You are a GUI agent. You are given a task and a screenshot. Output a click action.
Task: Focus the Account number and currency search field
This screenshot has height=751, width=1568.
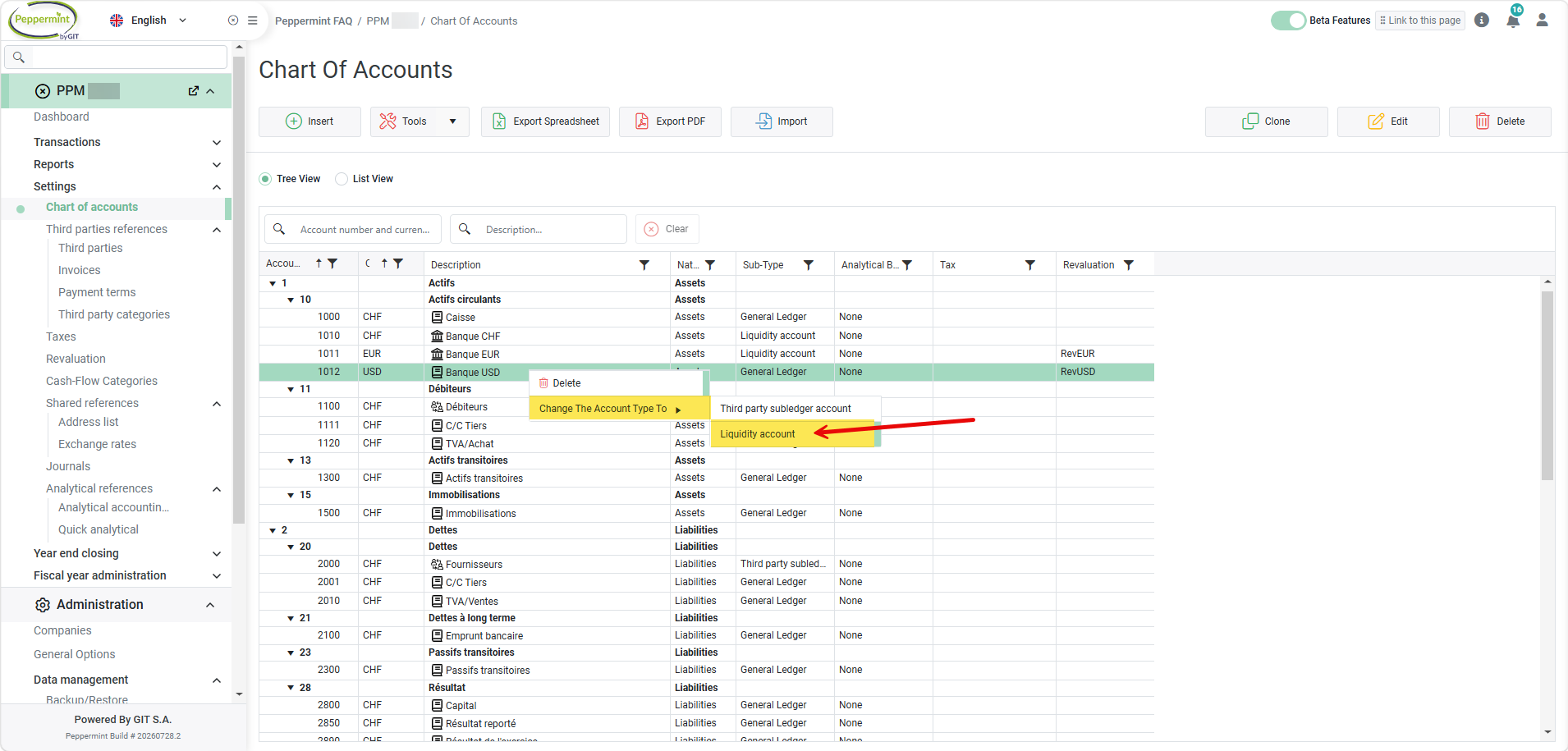(x=353, y=229)
